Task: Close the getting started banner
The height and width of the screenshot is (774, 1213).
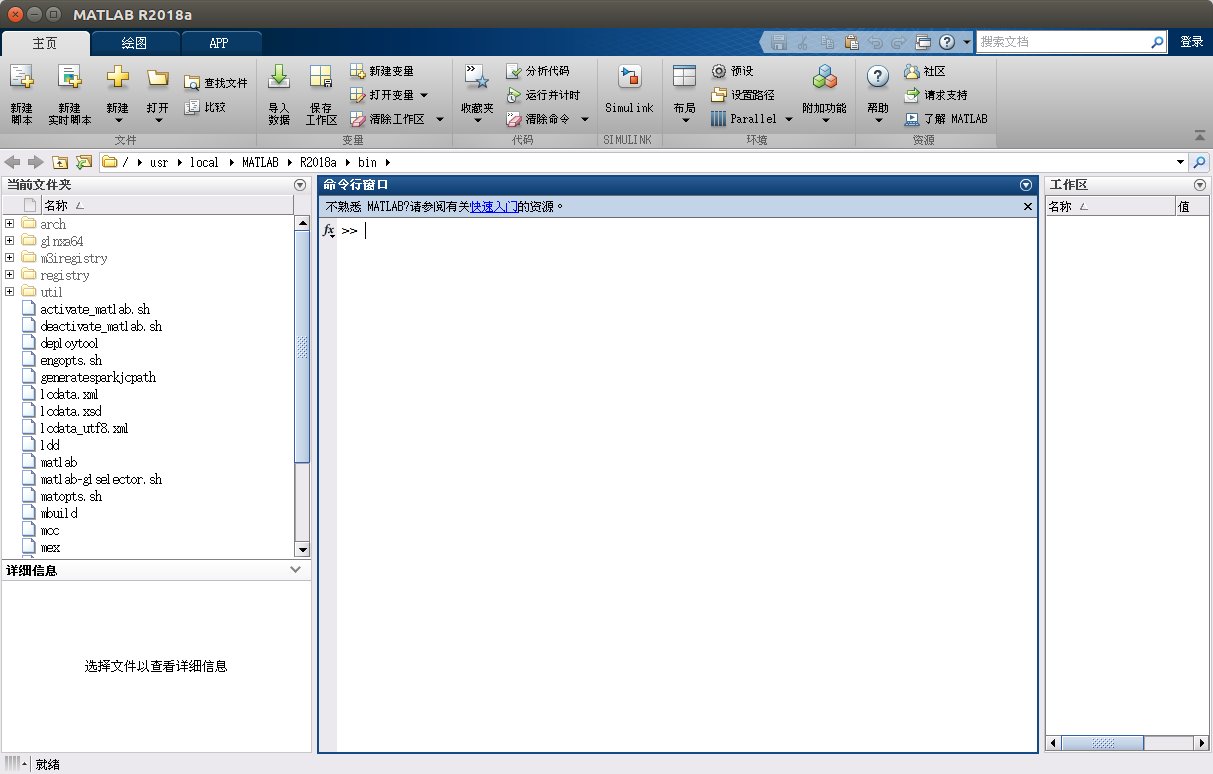Action: [1028, 206]
